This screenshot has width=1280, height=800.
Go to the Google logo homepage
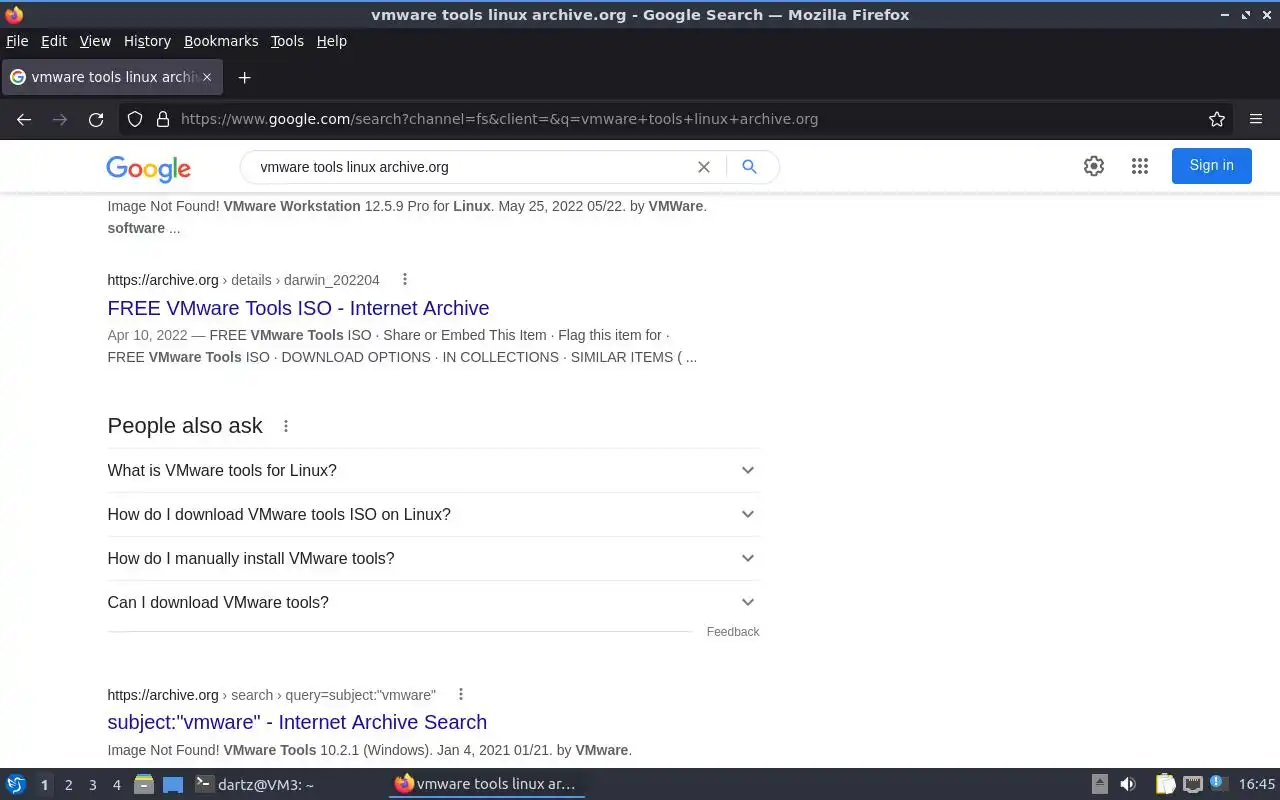click(x=148, y=169)
